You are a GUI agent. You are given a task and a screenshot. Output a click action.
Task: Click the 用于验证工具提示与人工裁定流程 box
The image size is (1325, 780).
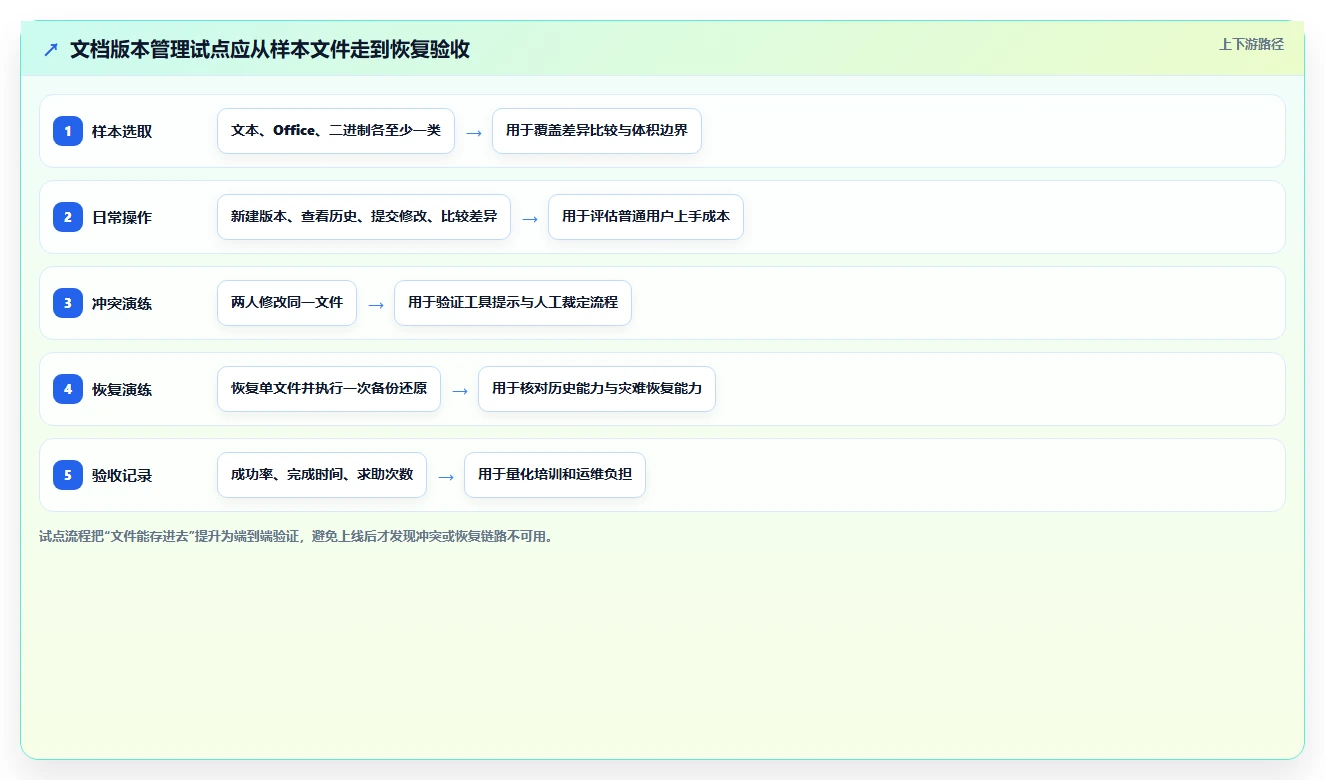pyautogui.click(x=513, y=303)
